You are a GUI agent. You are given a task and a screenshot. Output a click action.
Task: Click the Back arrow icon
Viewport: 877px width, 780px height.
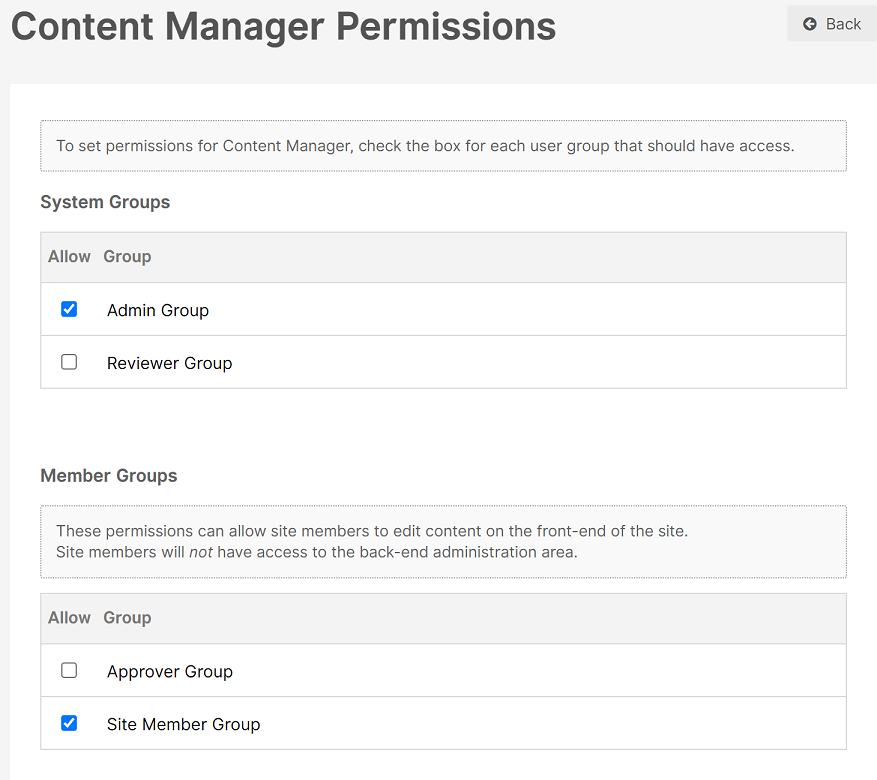809,24
